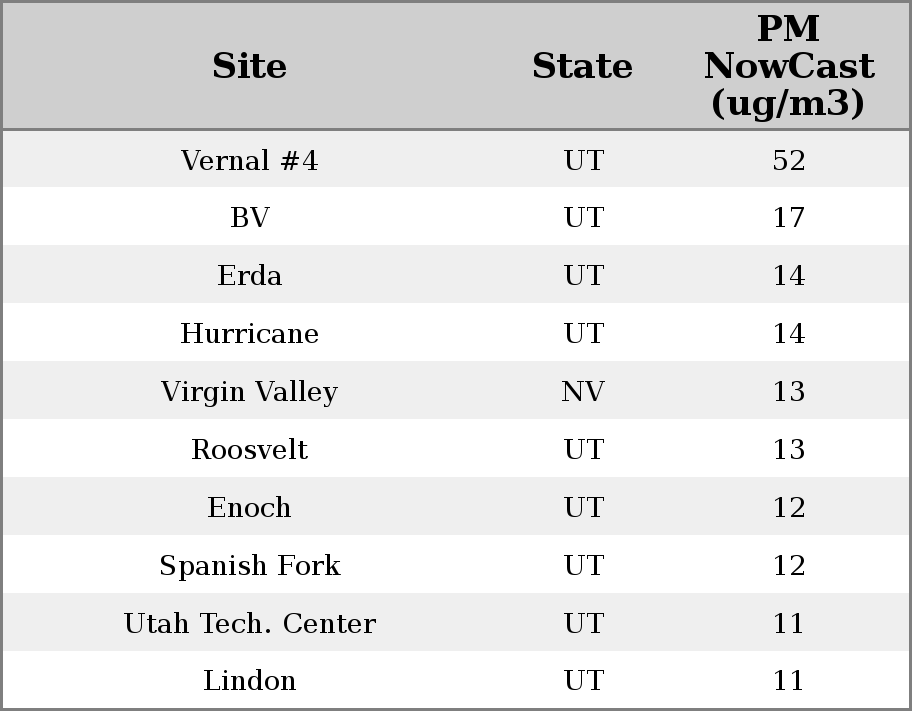Click the Roosvelt site name
This screenshot has height=711, width=912.
[249, 450]
